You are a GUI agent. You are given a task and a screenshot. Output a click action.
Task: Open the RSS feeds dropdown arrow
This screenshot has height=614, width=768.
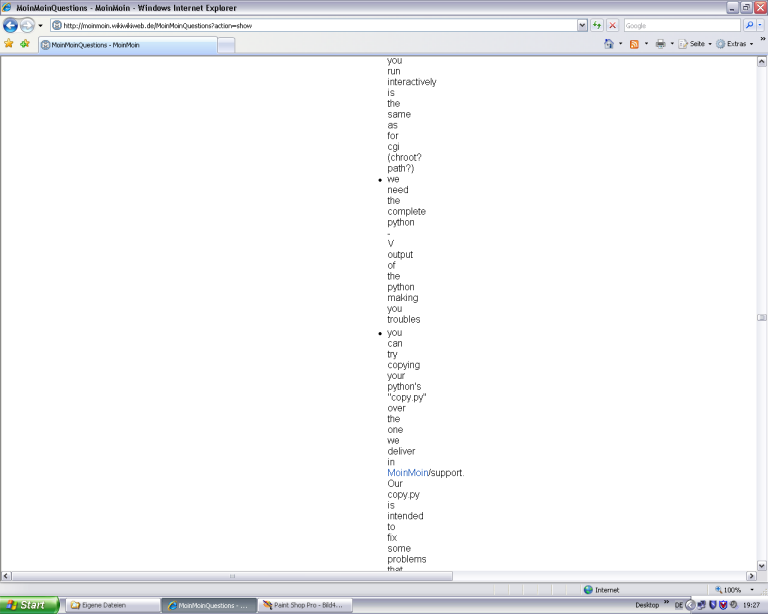(x=647, y=44)
